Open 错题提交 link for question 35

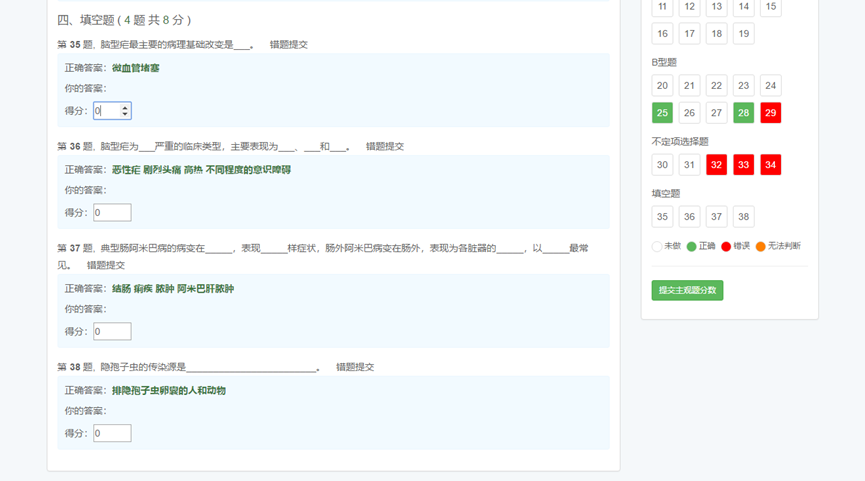pyautogui.click(x=288, y=45)
